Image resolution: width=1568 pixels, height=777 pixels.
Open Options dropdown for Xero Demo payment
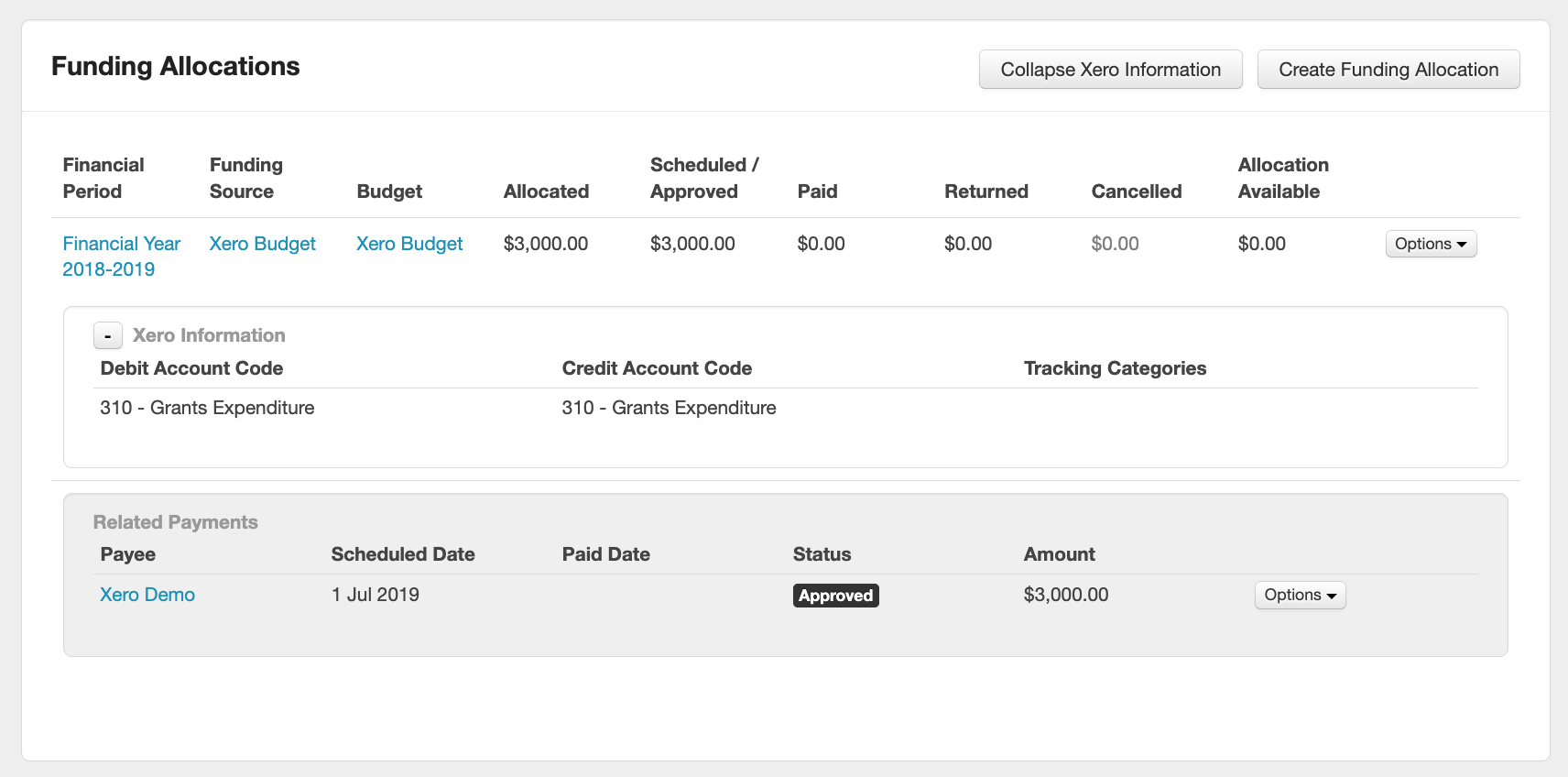click(x=1299, y=595)
